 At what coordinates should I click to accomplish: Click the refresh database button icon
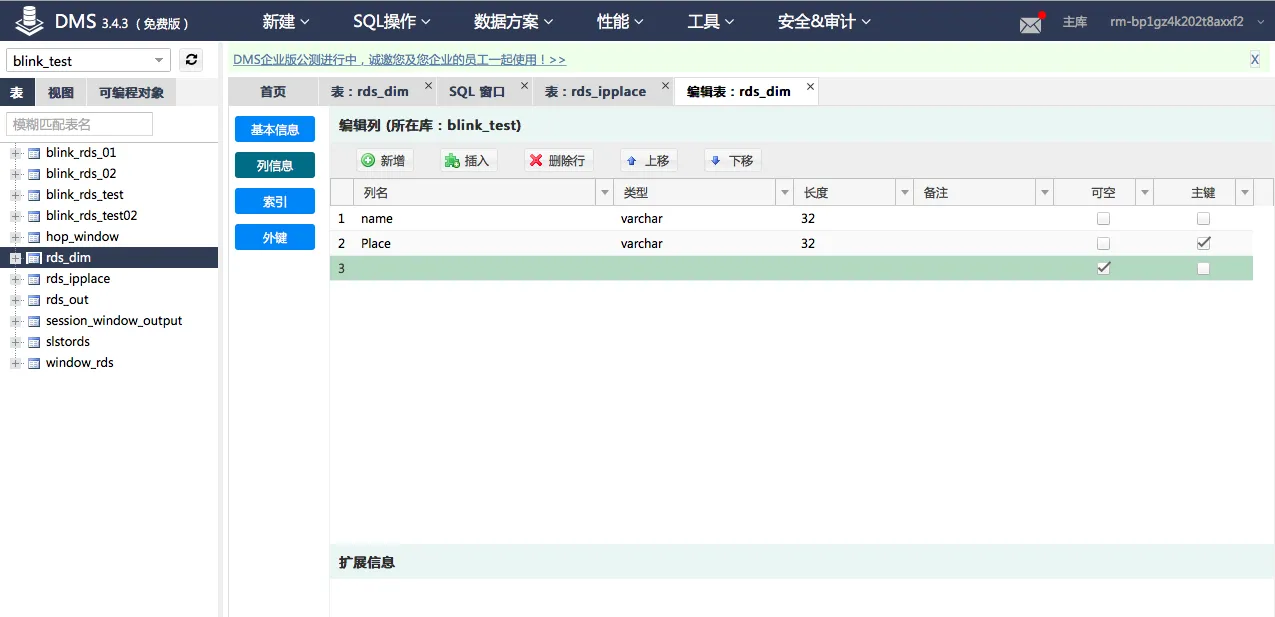pos(192,60)
